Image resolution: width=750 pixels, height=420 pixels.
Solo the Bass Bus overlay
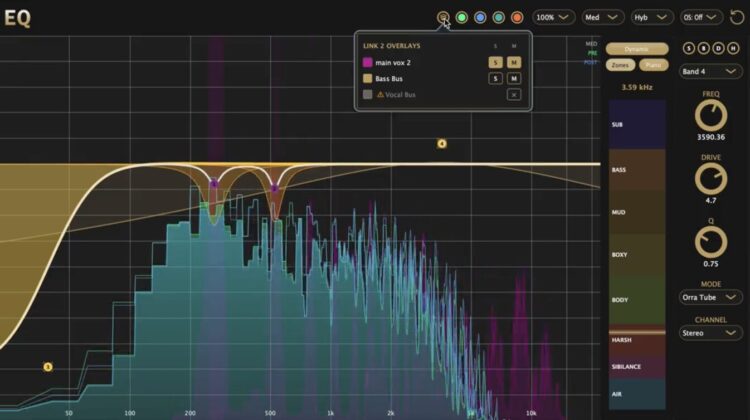pos(495,78)
